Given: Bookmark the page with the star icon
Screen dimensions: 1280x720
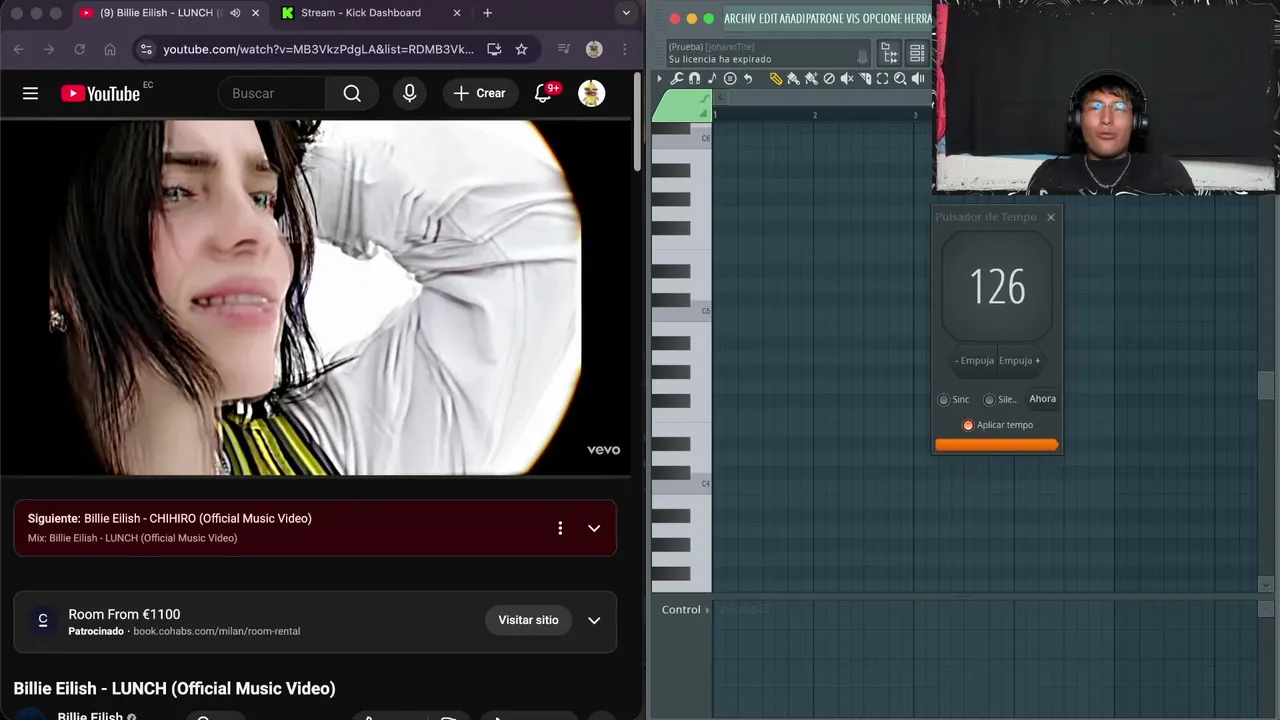Looking at the screenshot, I should (521, 49).
